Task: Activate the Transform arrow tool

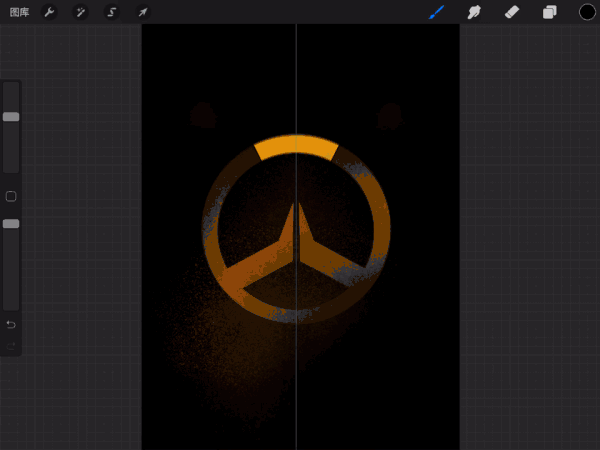Action: point(143,12)
